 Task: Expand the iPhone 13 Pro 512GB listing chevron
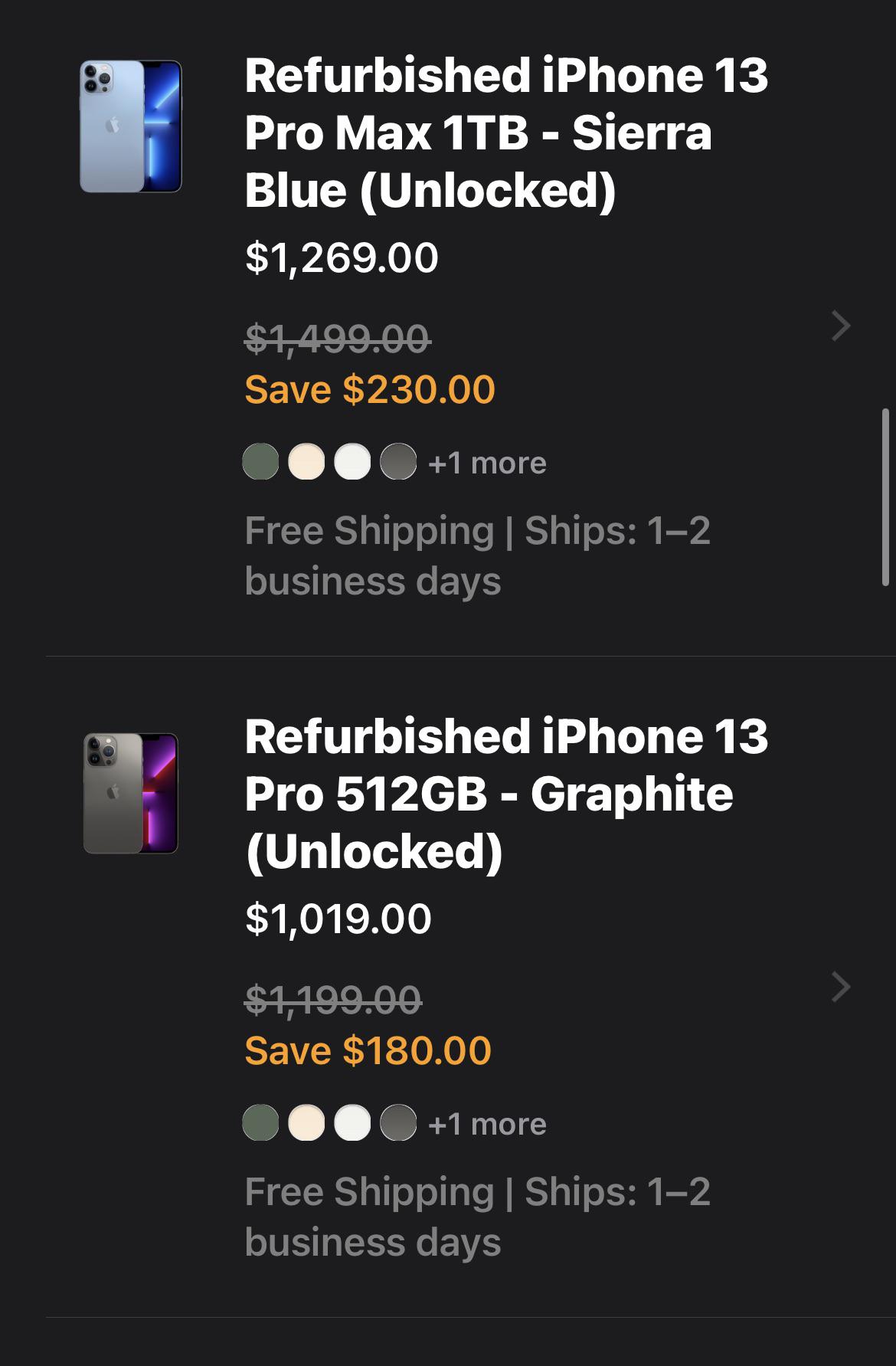coord(841,987)
